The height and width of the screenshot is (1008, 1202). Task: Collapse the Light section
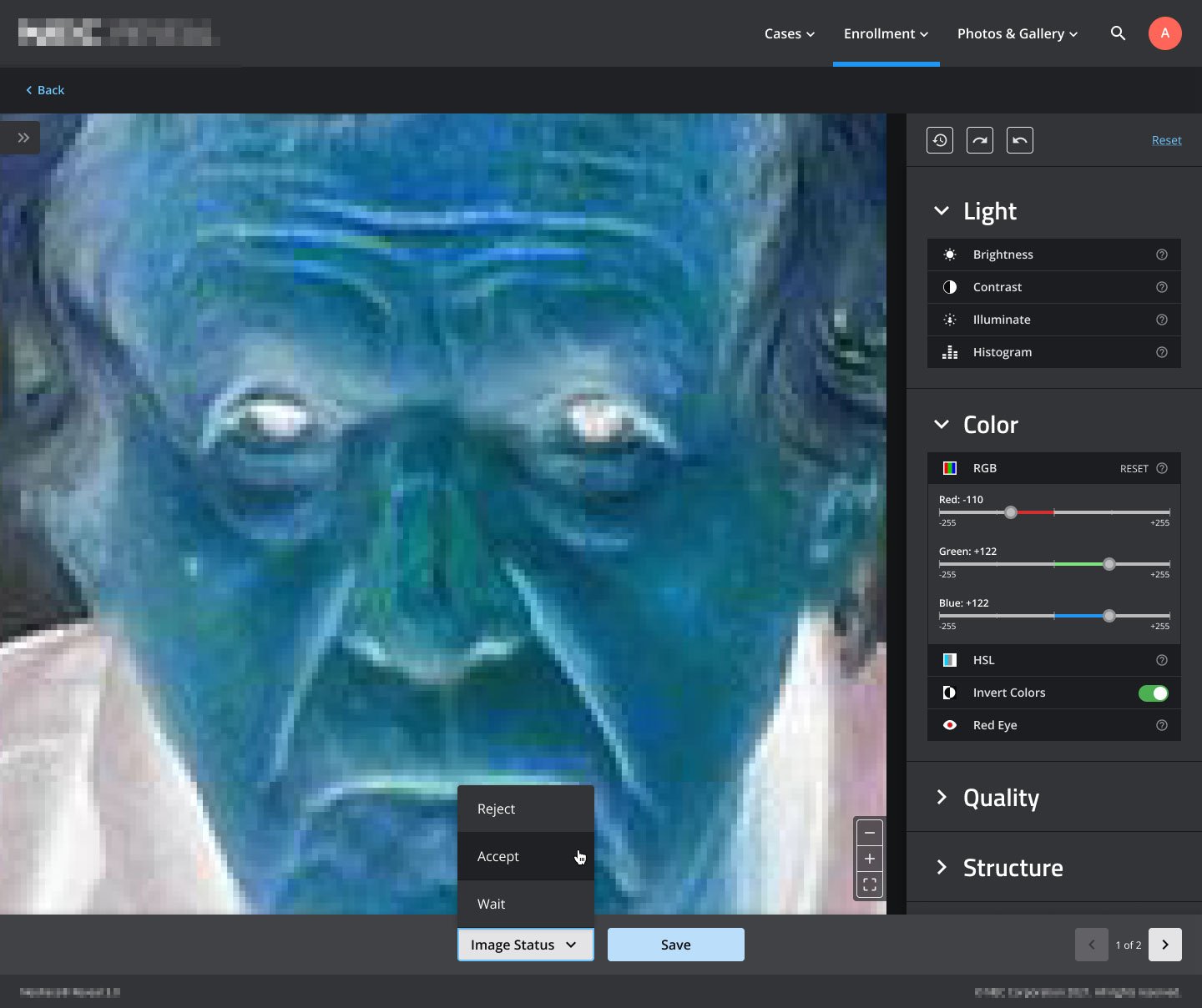[x=942, y=211]
